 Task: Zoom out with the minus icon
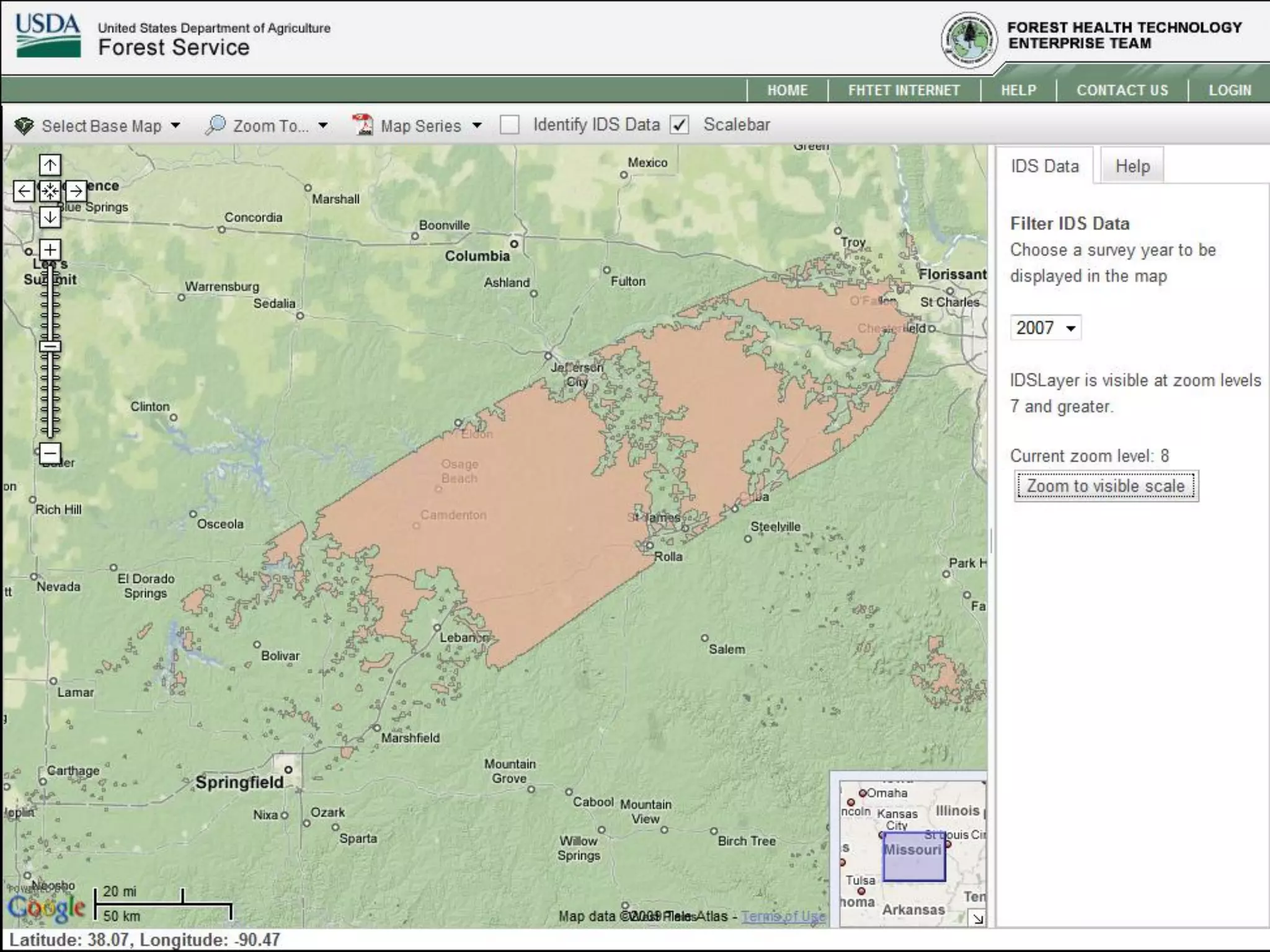[50, 453]
